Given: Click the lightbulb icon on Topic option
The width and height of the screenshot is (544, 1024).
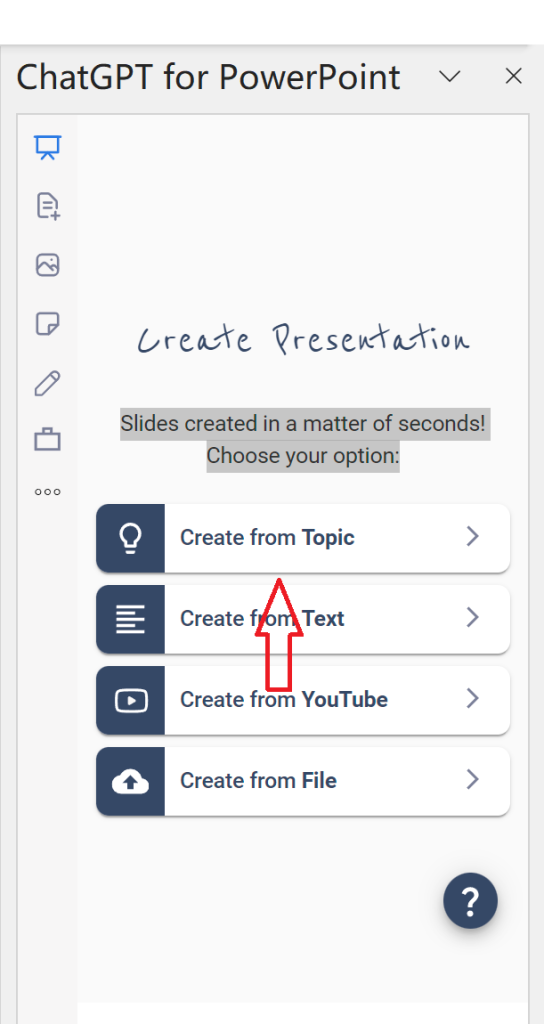Looking at the screenshot, I should coord(131,538).
